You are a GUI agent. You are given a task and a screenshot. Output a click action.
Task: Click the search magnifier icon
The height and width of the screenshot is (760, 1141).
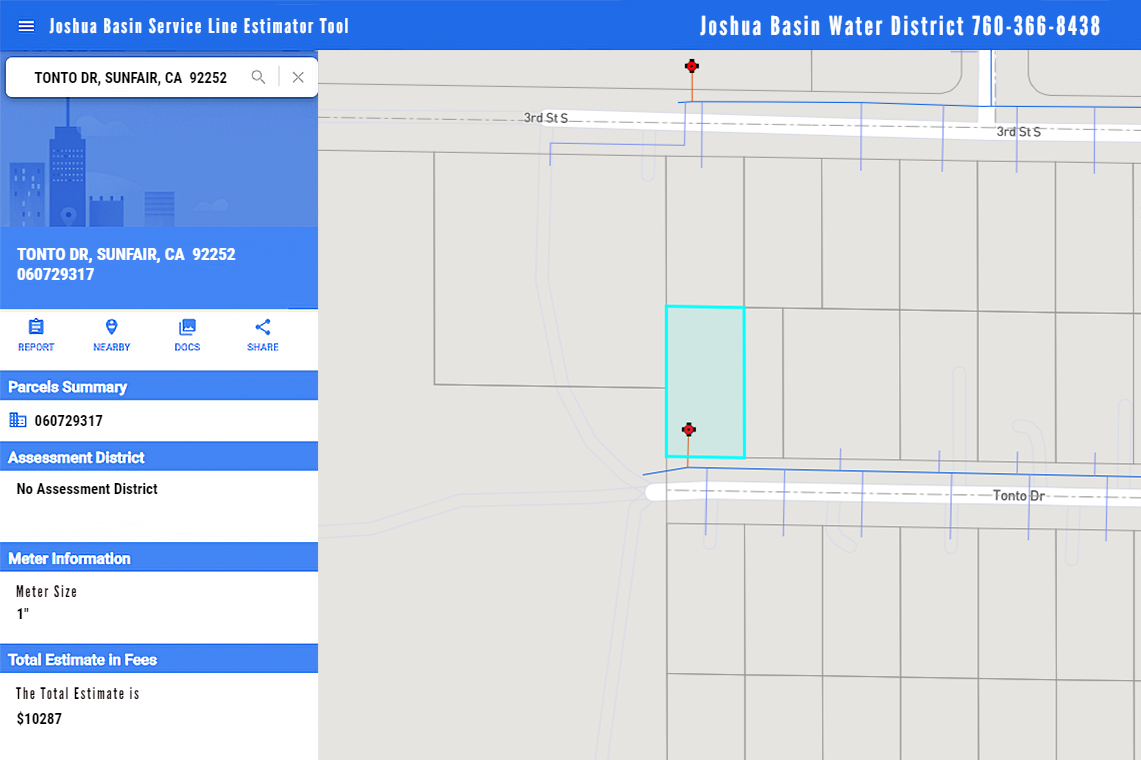(258, 77)
